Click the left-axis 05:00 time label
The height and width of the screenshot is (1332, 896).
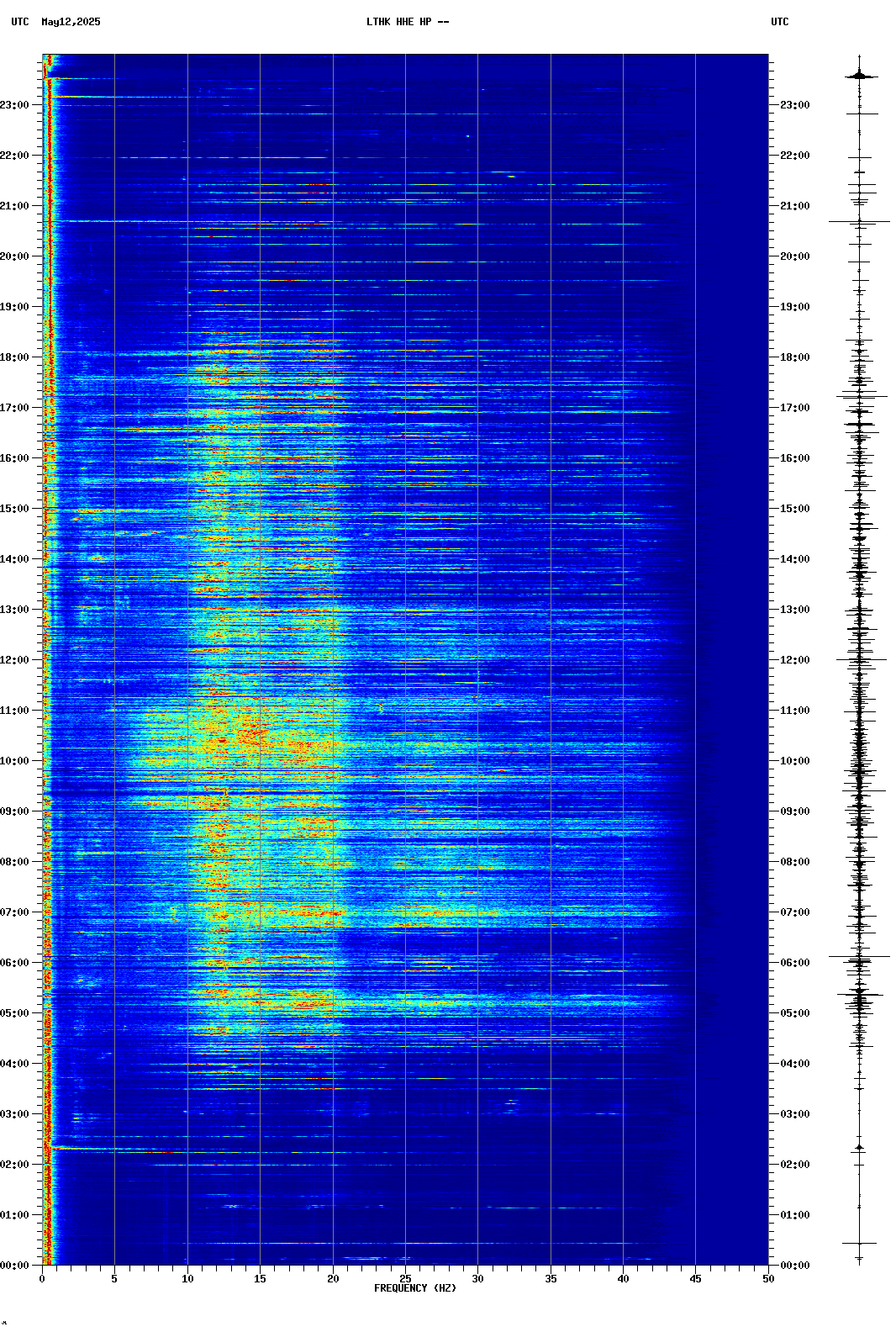point(14,1013)
